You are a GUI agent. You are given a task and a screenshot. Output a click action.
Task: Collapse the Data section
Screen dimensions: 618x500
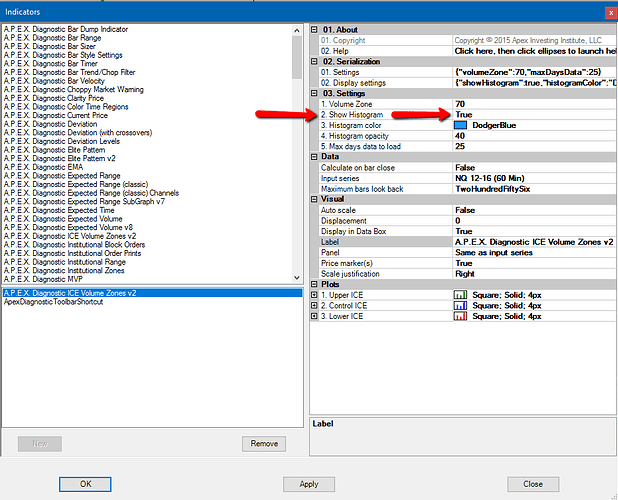click(x=314, y=157)
